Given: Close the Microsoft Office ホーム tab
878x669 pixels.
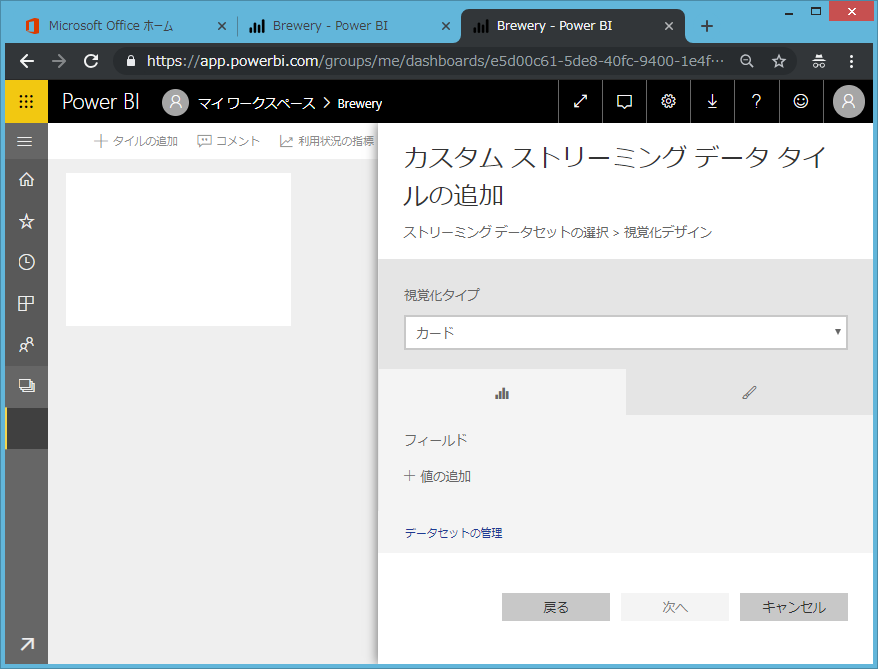Looking at the screenshot, I should pyautogui.click(x=222, y=26).
